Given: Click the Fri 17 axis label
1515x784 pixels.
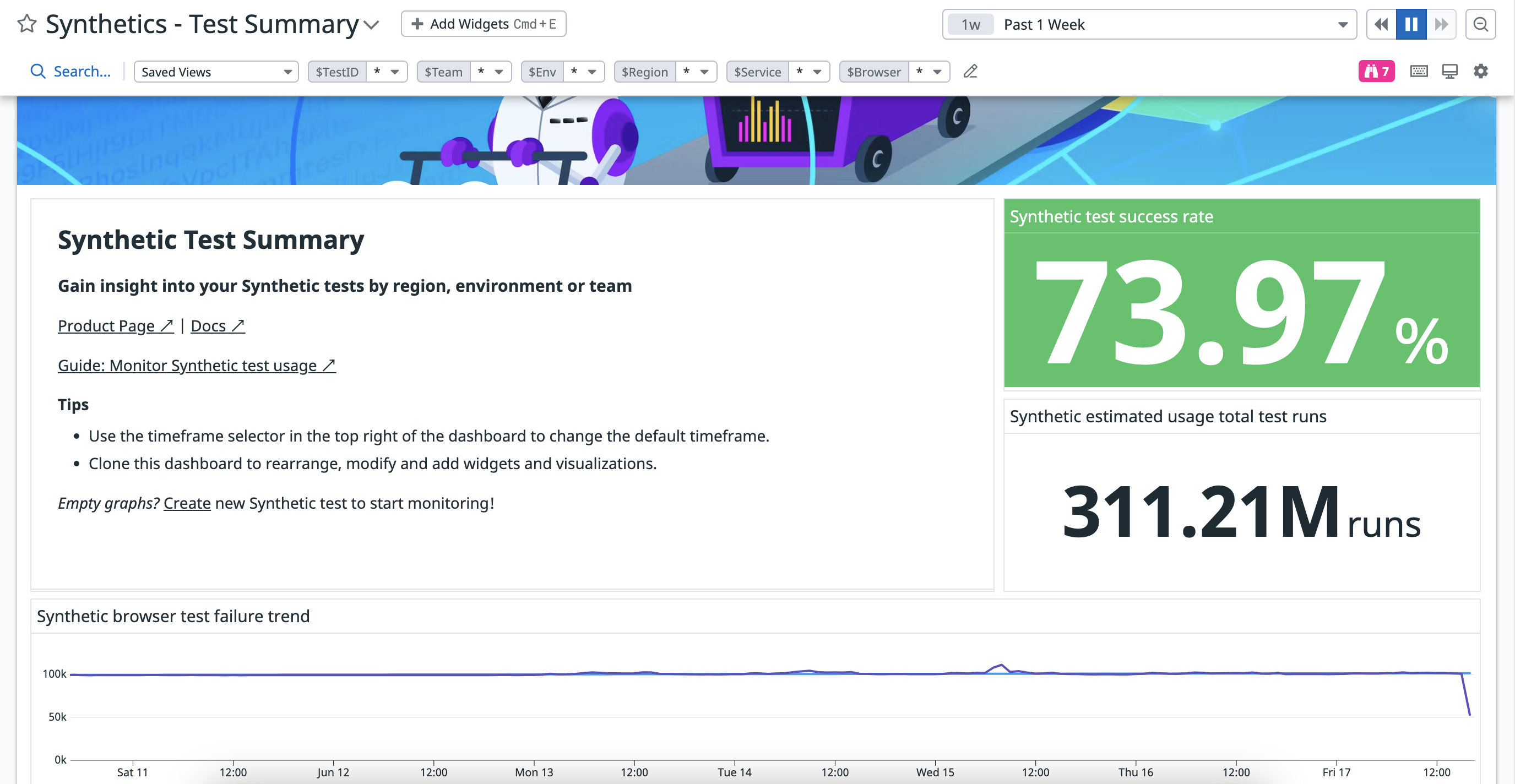Looking at the screenshot, I should coord(1335,772).
